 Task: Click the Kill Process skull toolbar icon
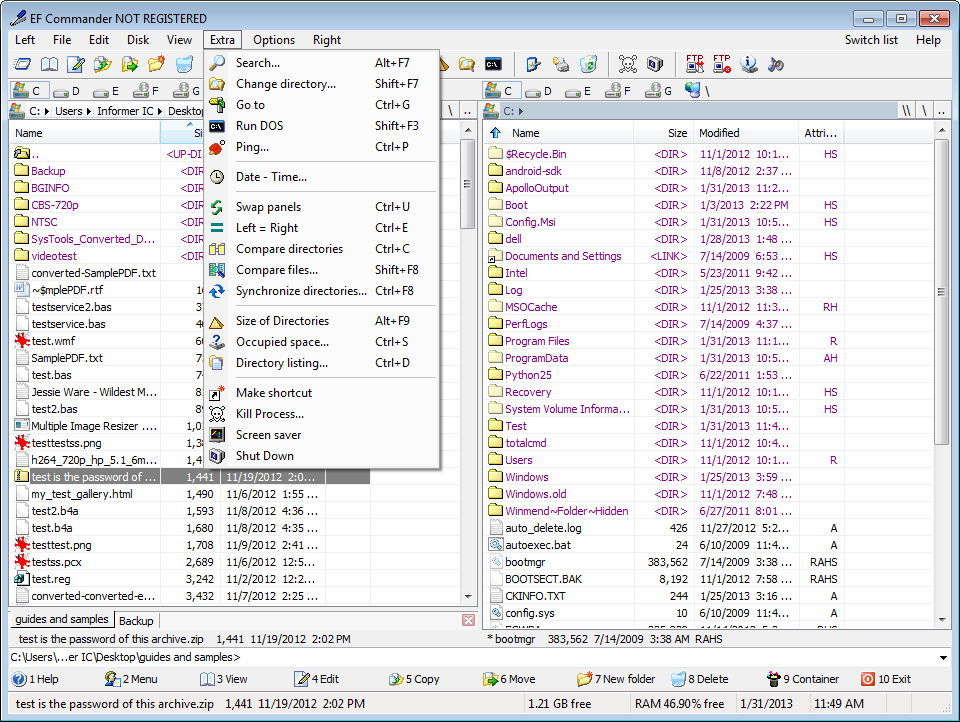tap(627, 64)
